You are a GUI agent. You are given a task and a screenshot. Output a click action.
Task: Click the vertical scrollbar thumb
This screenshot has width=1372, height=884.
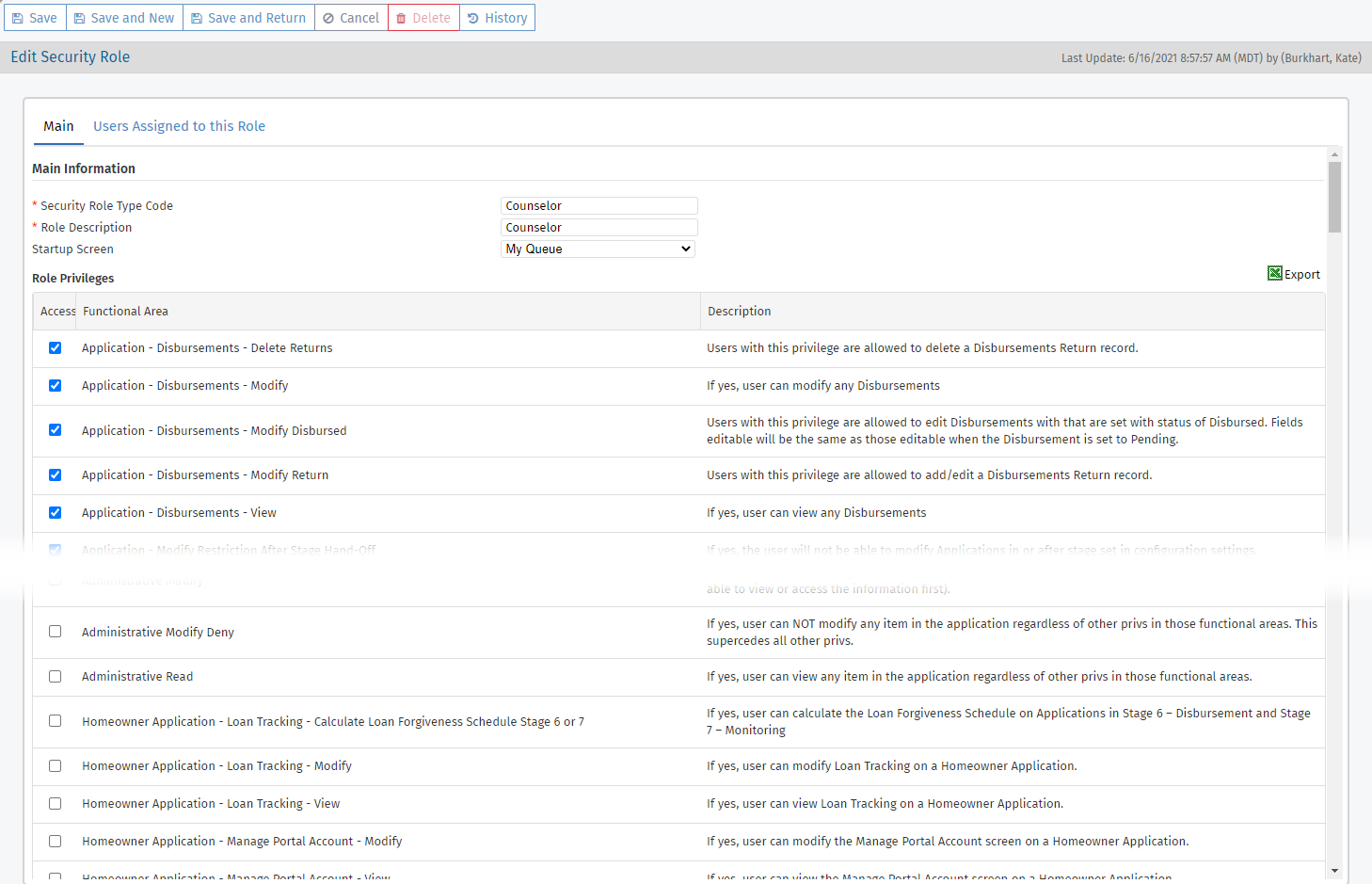(1334, 198)
